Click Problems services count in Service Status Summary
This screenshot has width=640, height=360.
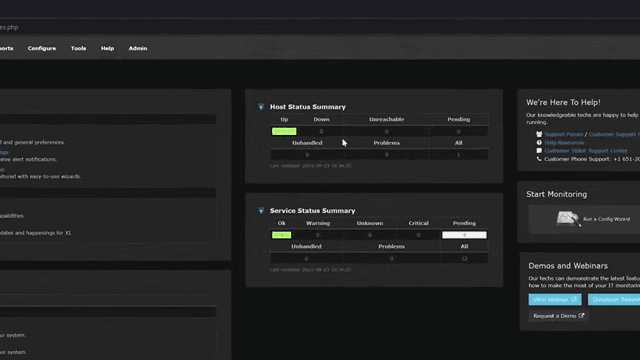pyautogui.click(x=391, y=258)
